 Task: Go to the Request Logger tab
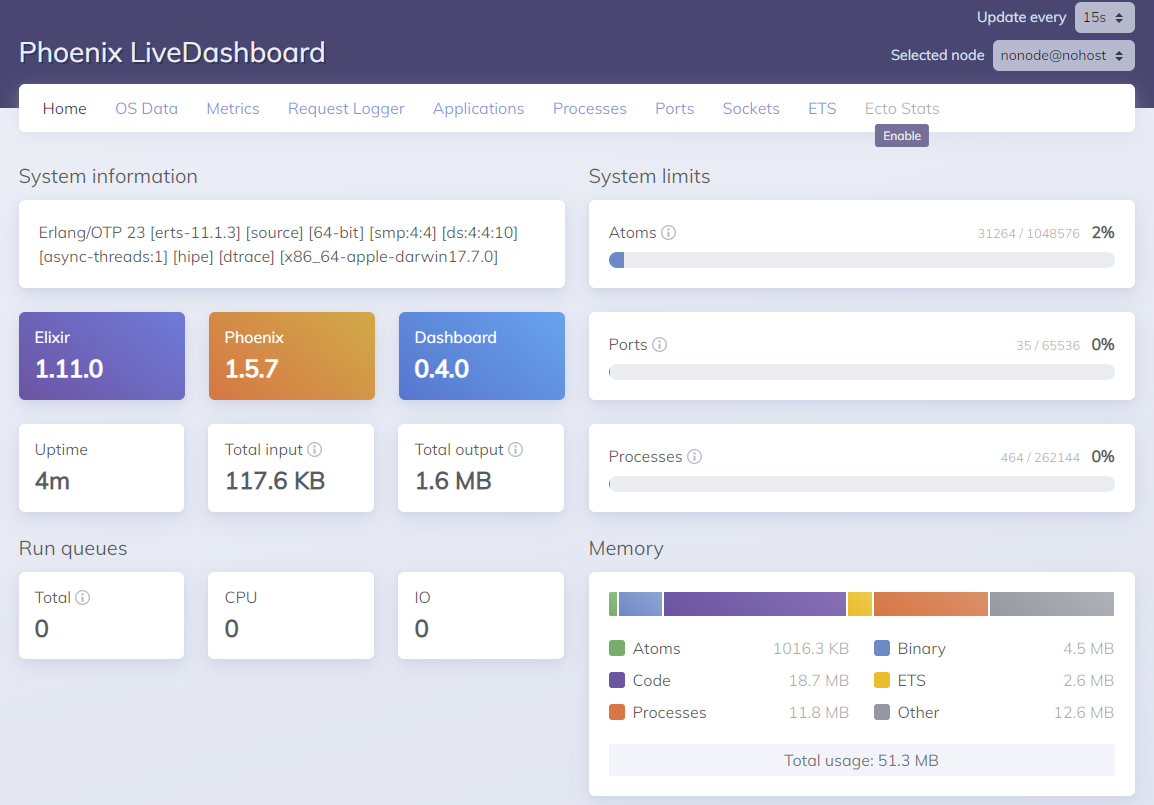346,108
